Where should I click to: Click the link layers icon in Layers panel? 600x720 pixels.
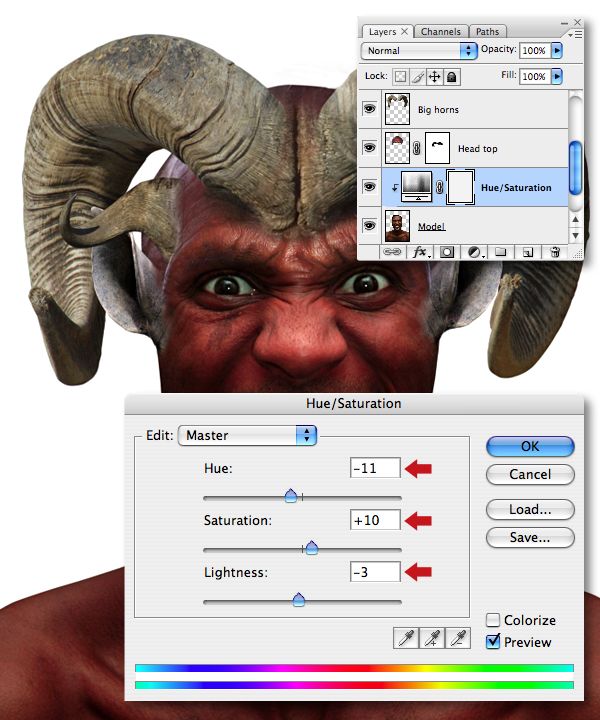pyautogui.click(x=392, y=252)
